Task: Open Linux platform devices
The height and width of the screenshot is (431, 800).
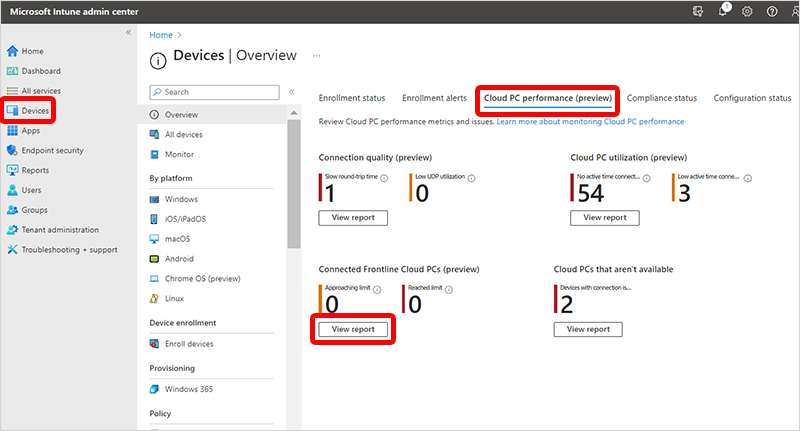Action: pos(167,299)
